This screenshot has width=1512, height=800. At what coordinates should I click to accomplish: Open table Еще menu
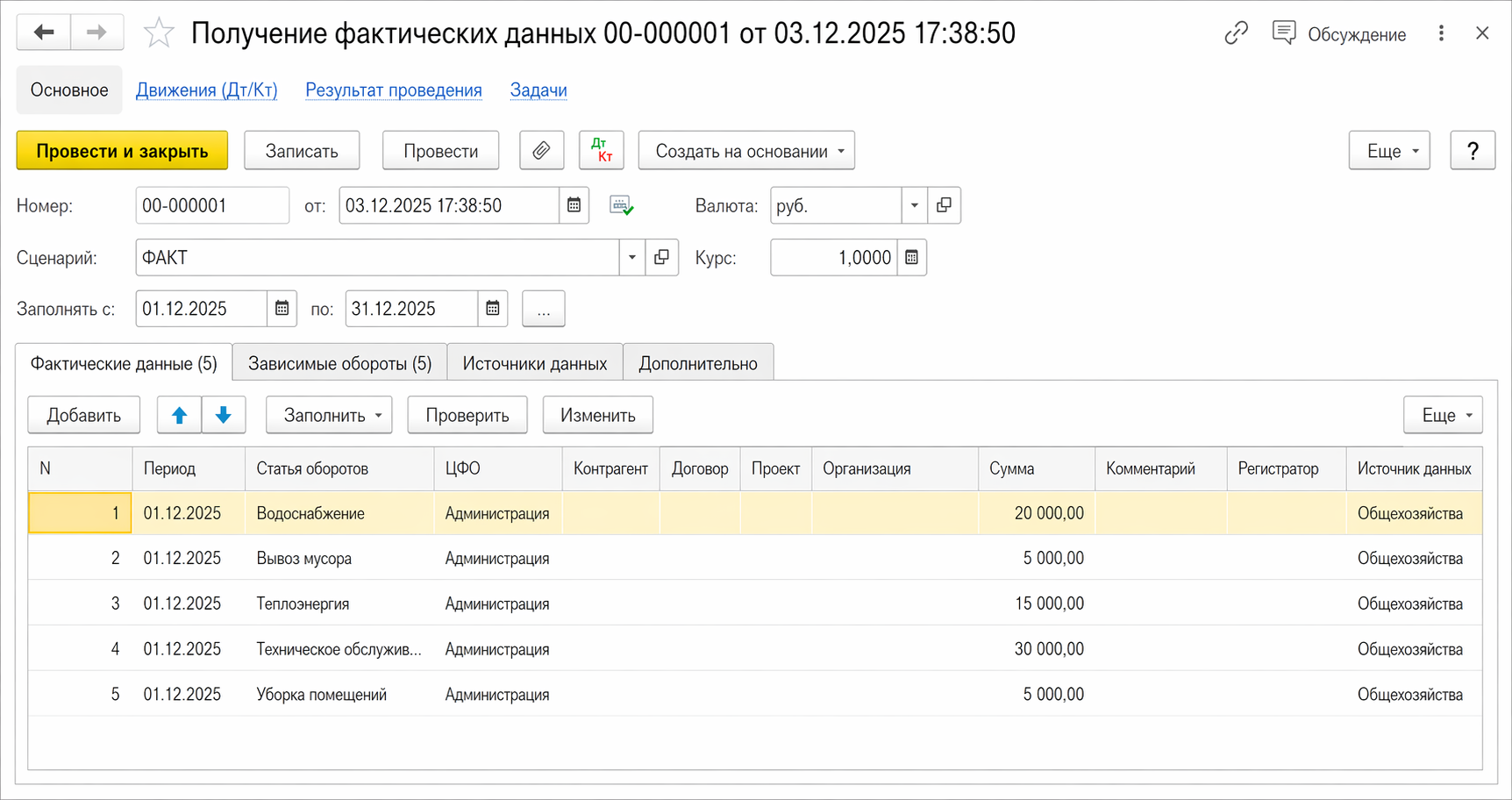[x=1443, y=415]
